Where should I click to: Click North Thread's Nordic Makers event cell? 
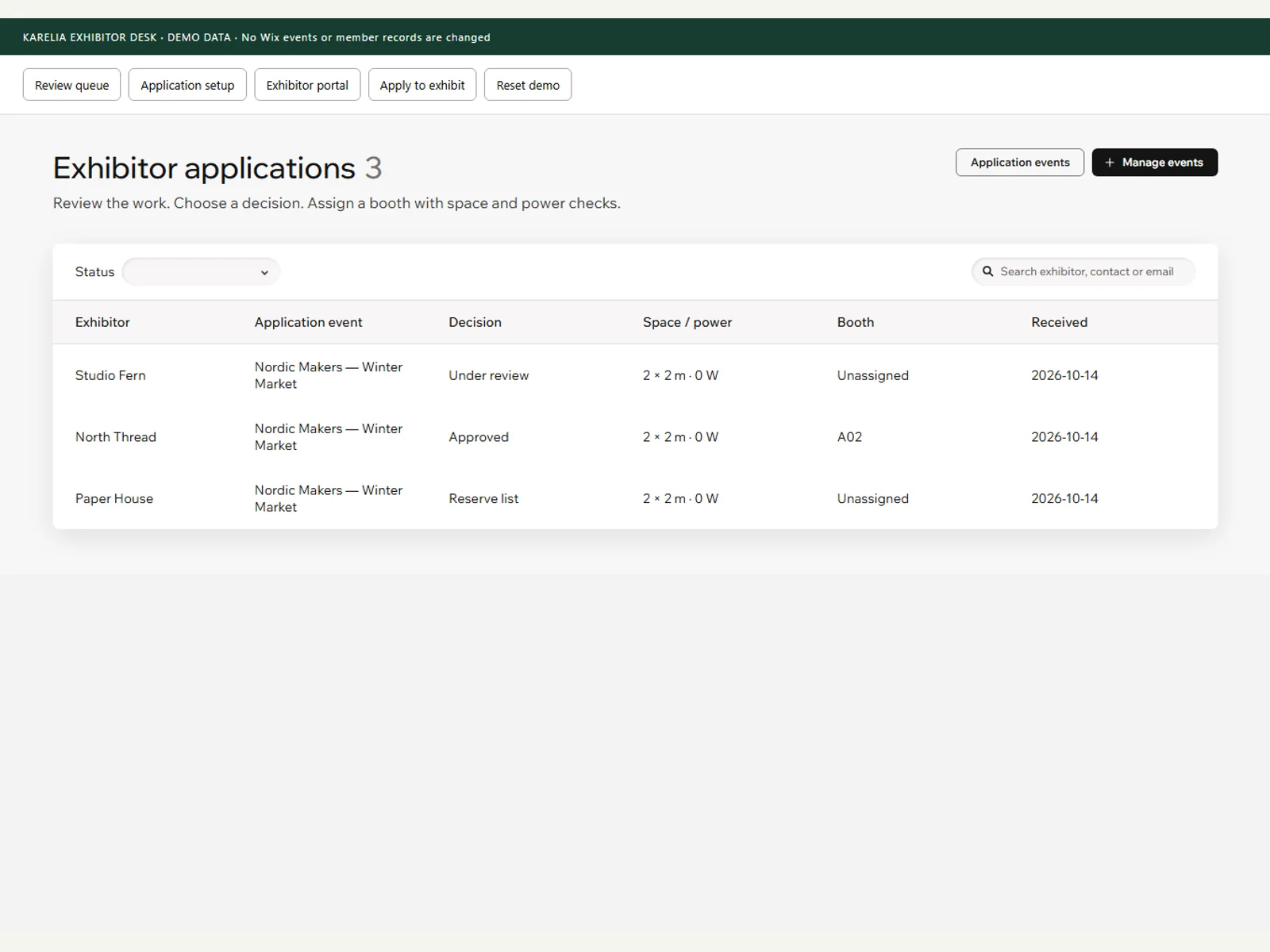pos(329,437)
